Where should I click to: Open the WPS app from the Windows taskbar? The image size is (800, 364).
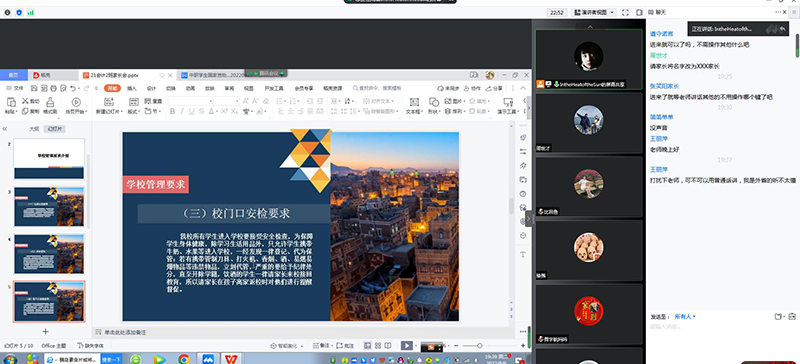tap(231, 359)
